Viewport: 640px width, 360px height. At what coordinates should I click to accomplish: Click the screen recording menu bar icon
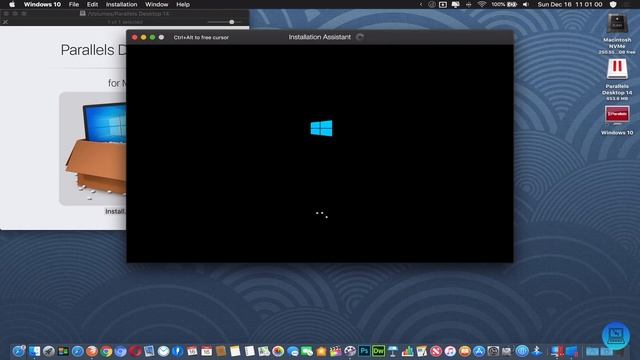point(443,4)
